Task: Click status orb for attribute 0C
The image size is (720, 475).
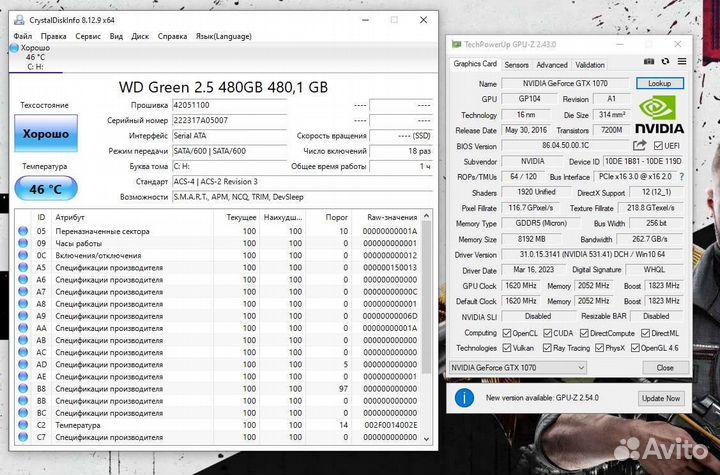Action: pyautogui.click(x=23, y=255)
